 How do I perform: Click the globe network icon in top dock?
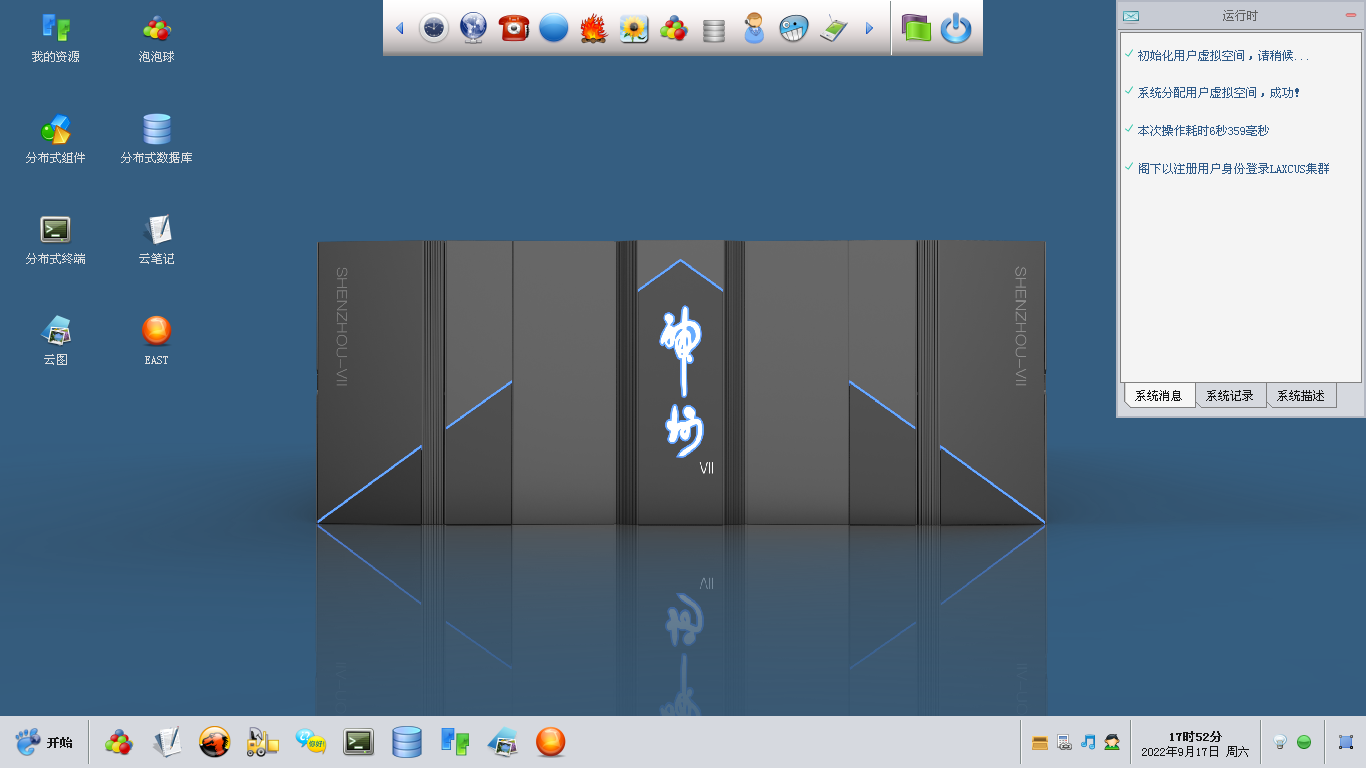tap(474, 28)
